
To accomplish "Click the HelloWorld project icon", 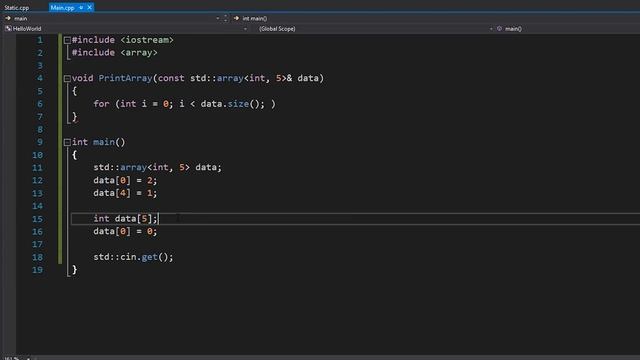I will coord(8,29).
